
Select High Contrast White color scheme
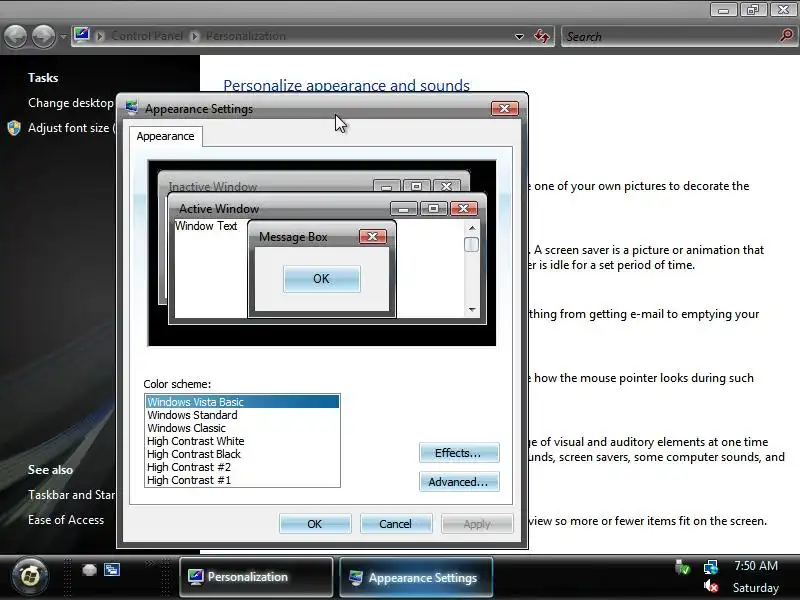242,441
